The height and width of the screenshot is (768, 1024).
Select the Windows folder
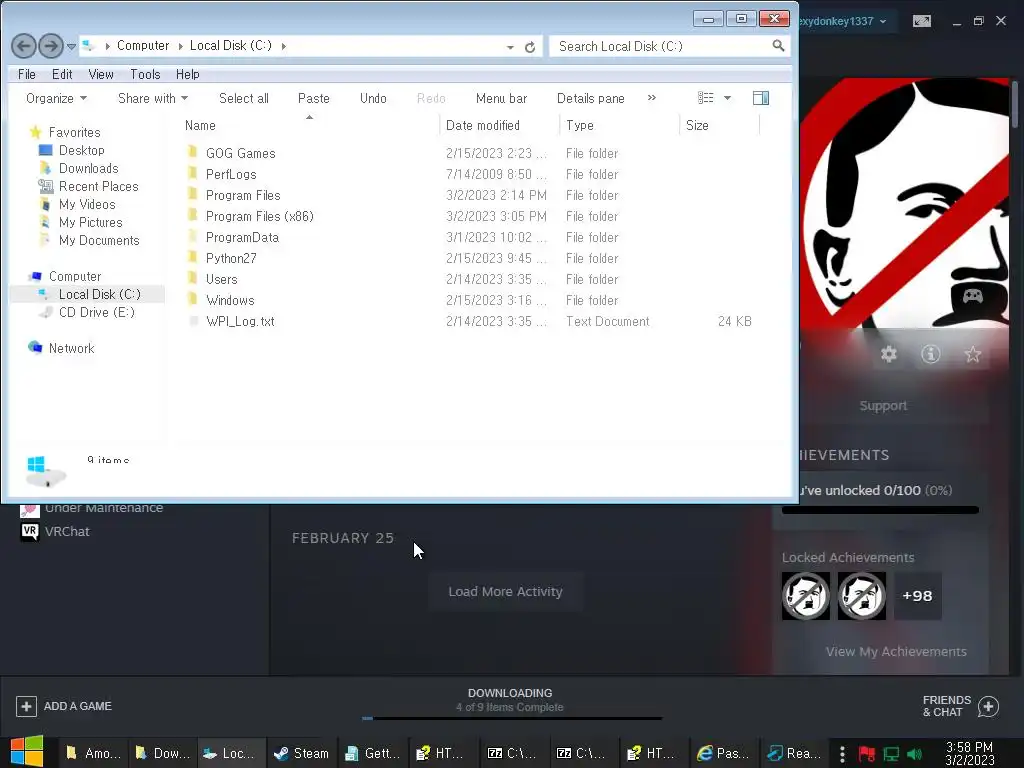pyautogui.click(x=230, y=300)
